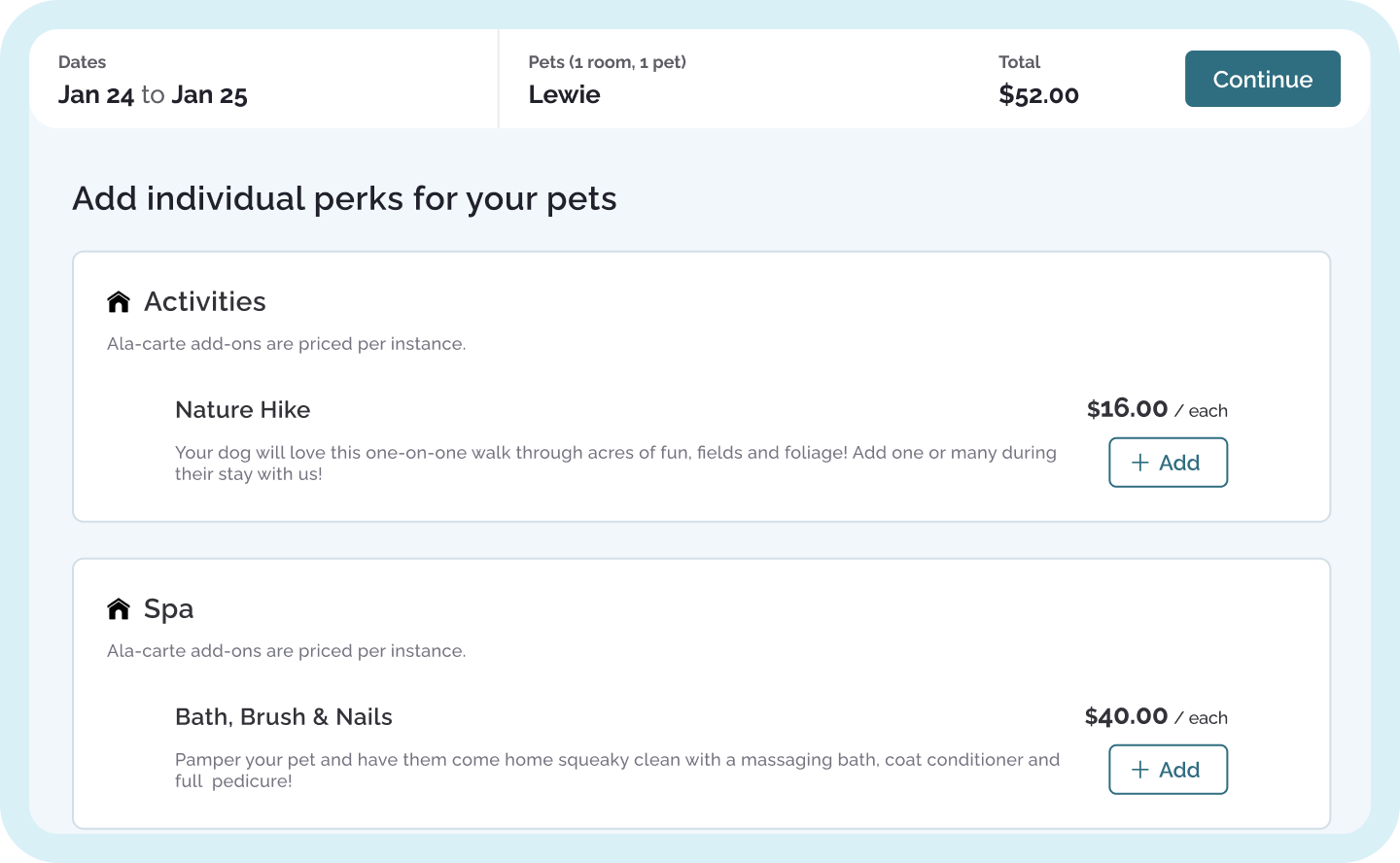This screenshot has width=1400, height=863.
Task: Click the $16.00 / each price
Action: tap(1157, 409)
